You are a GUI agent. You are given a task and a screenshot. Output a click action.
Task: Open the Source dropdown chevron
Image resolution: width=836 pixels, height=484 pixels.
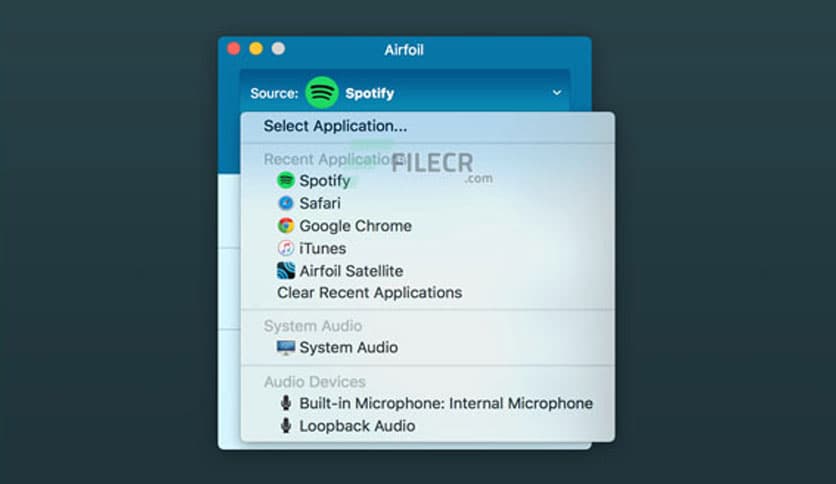coord(557,93)
